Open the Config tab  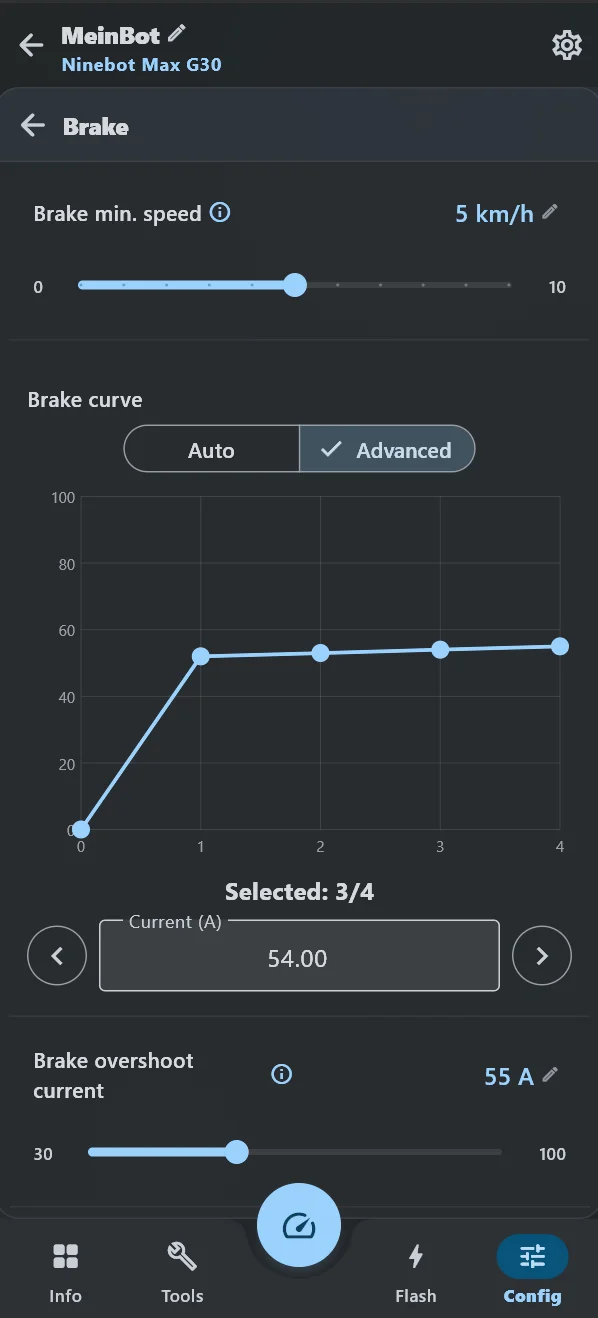(x=532, y=1272)
